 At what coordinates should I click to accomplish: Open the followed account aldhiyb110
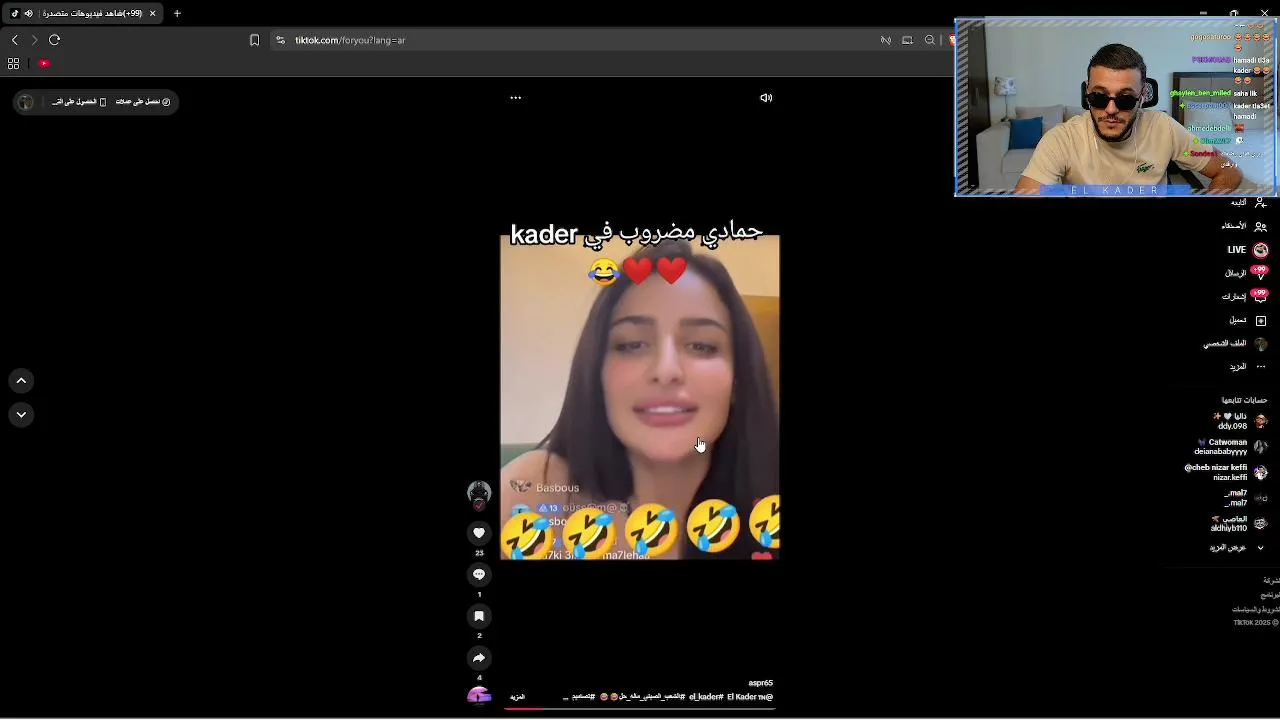pyautogui.click(x=1240, y=523)
